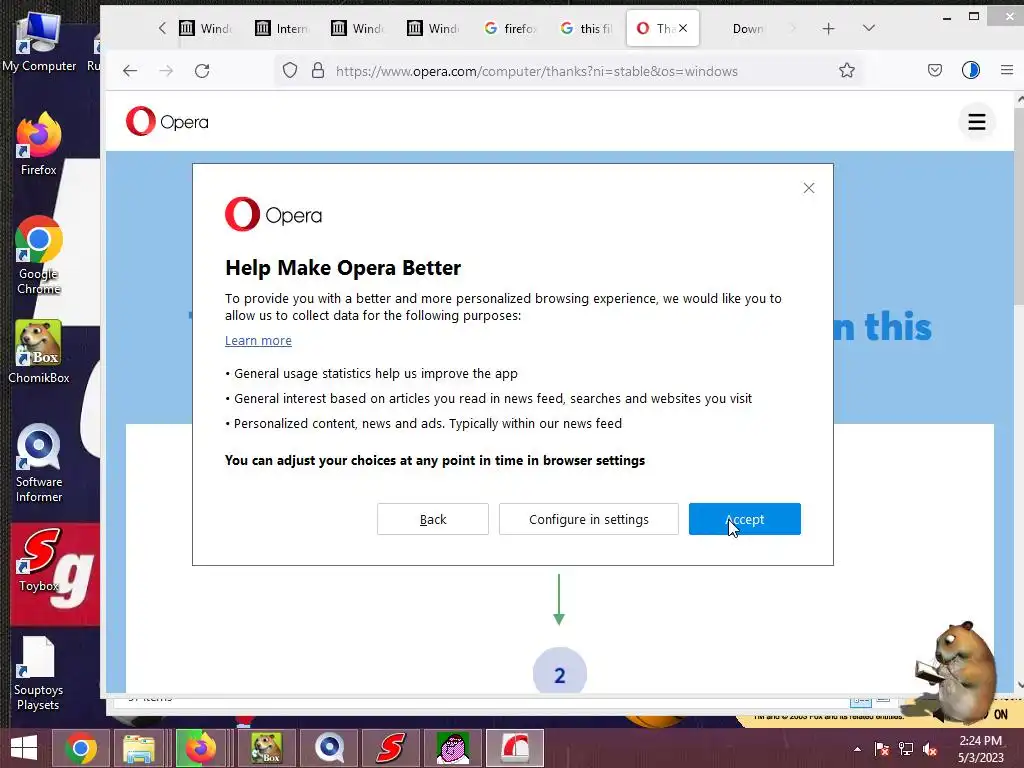Viewport: 1024px width, 768px height.
Task: Switch to the first Wind… tab
Action: click(x=206, y=28)
